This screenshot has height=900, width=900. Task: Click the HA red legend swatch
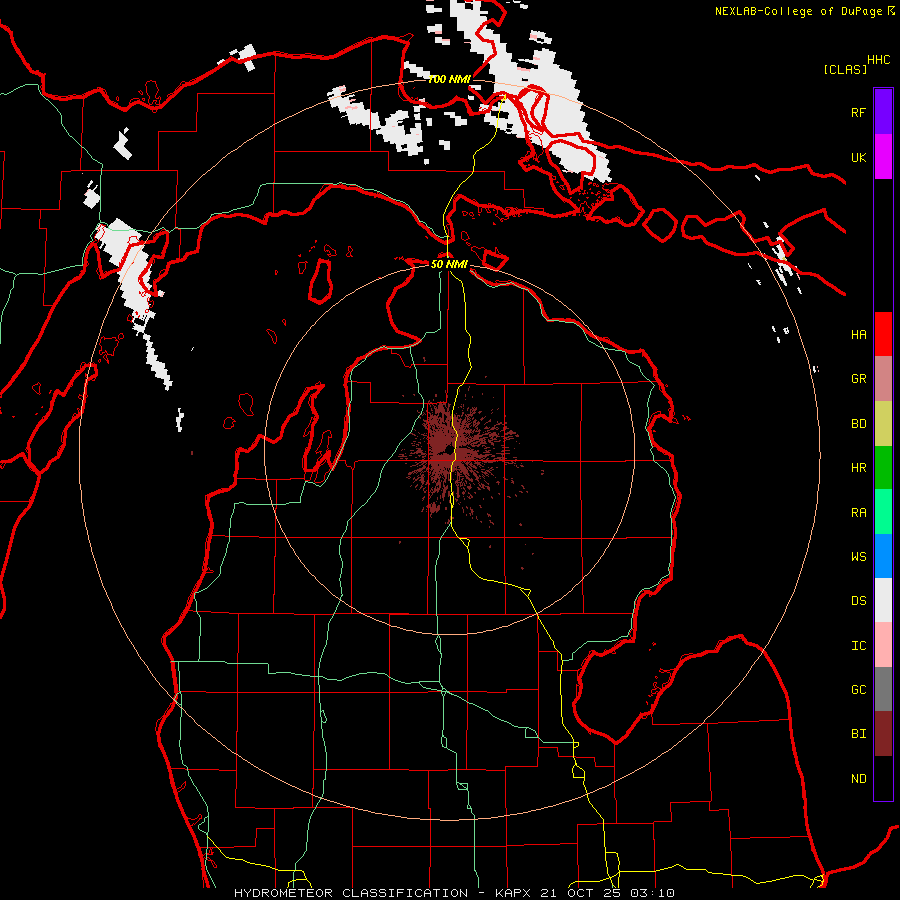pyautogui.click(x=883, y=334)
